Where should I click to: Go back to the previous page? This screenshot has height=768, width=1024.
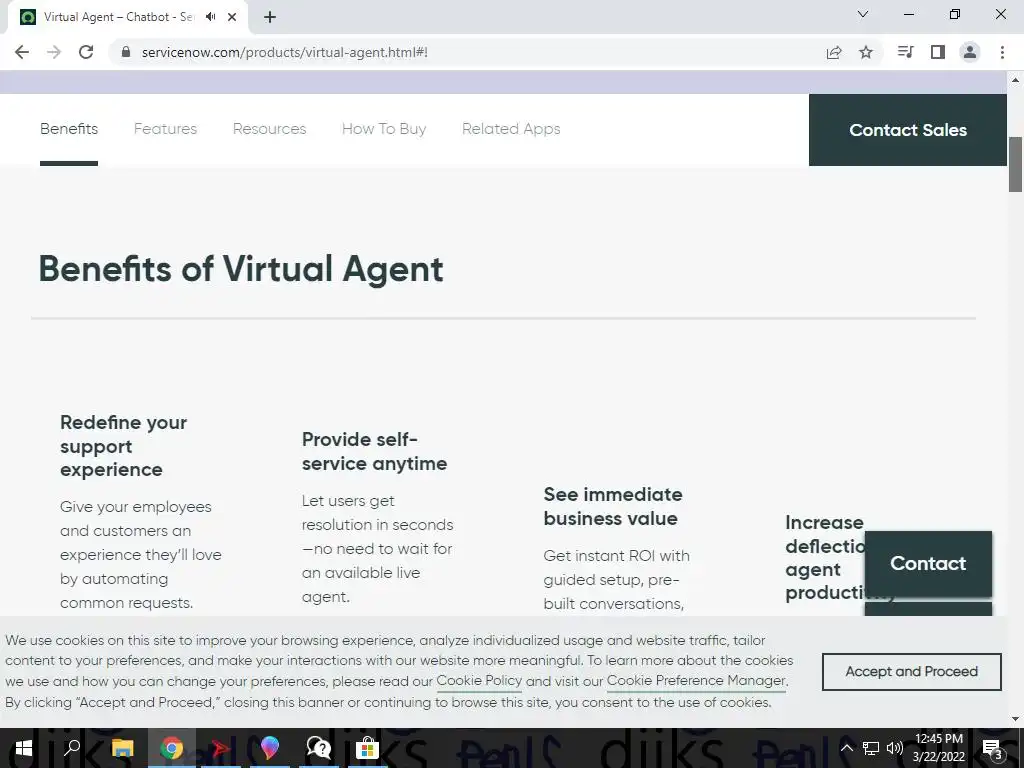point(22,52)
